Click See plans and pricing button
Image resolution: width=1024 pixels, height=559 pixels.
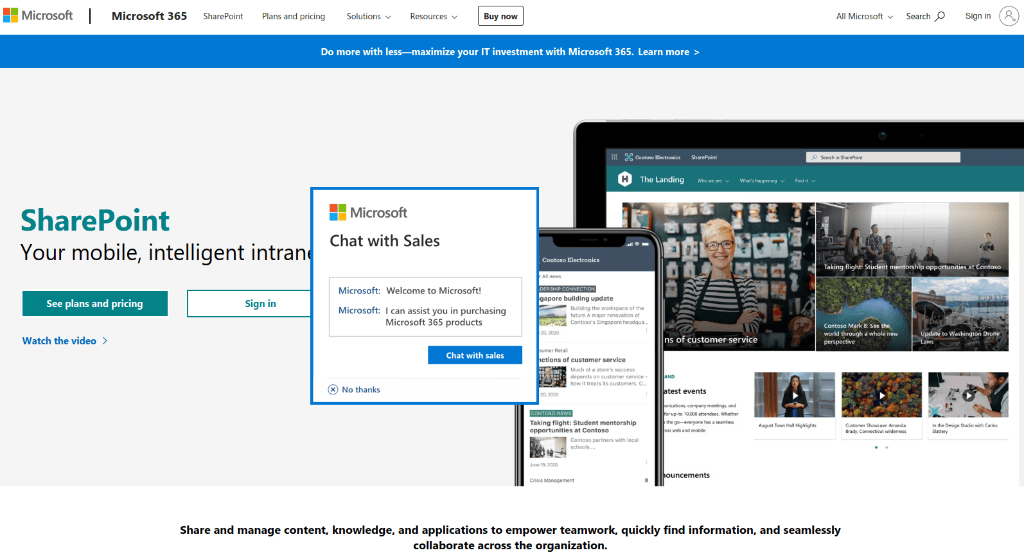click(x=95, y=304)
